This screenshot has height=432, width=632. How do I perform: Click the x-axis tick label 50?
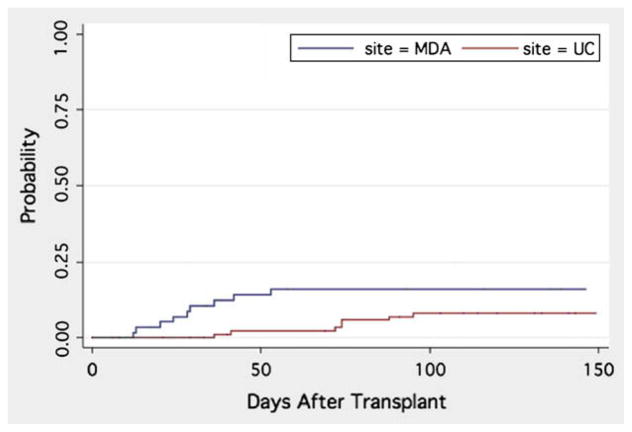pos(261,369)
